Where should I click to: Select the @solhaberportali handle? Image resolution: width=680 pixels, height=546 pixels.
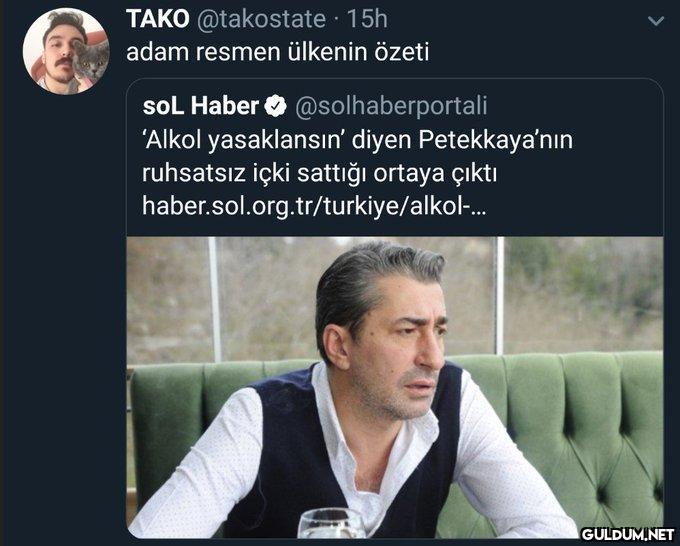[x=391, y=107]
